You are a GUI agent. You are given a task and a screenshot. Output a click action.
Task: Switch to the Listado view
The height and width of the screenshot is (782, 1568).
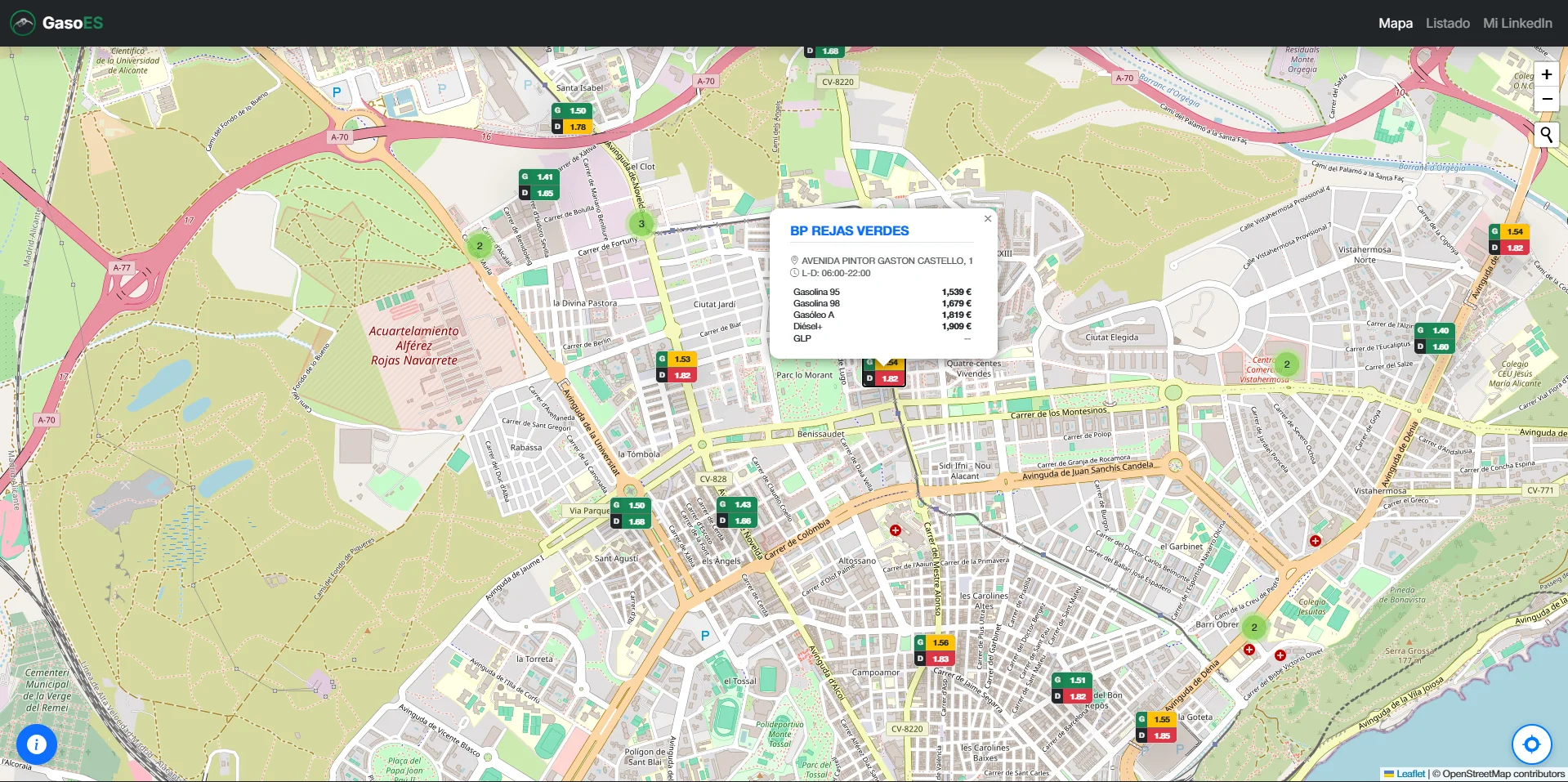[1447, 23]
